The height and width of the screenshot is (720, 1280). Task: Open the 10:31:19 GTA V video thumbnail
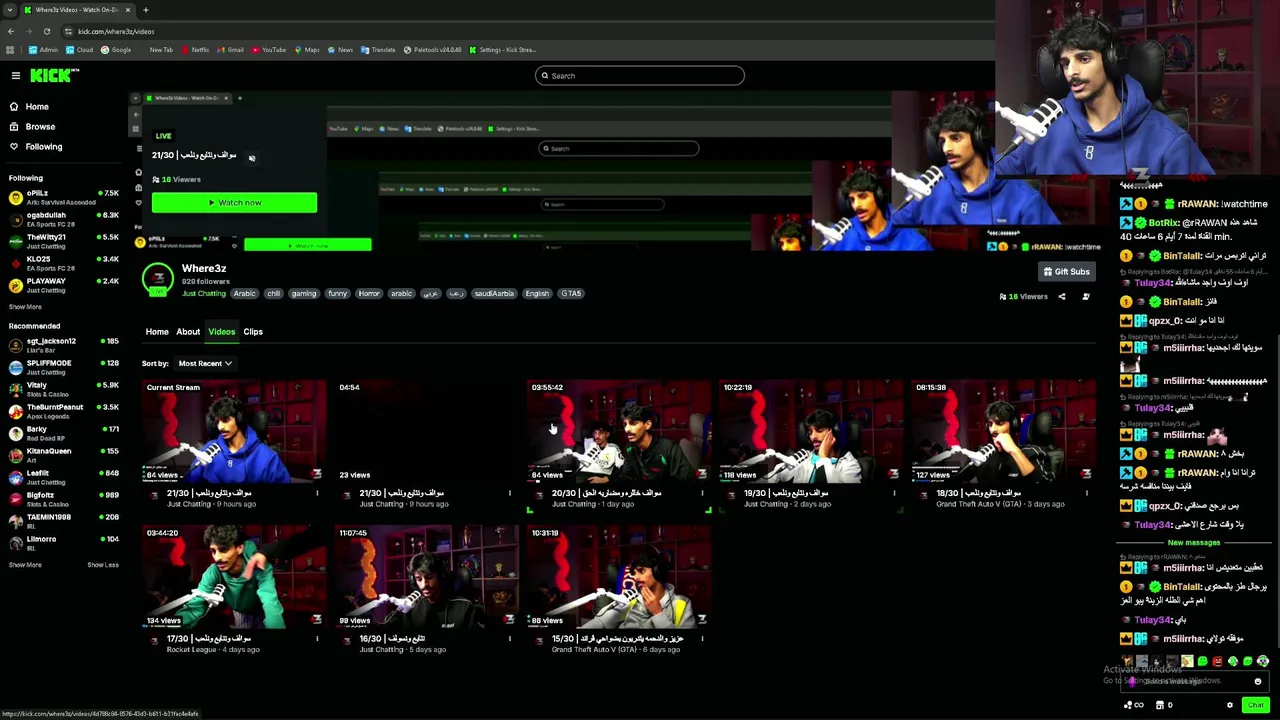(619, 577)
